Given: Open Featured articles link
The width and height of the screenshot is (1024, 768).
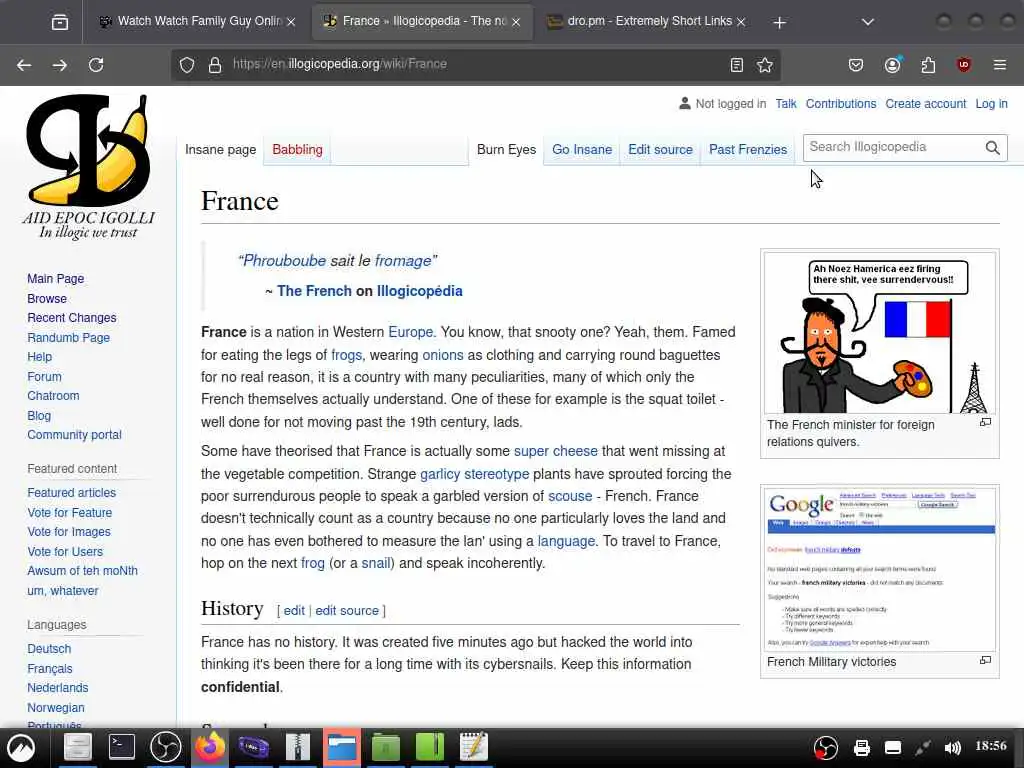Looking at the screenshot, I should [72, 493].
